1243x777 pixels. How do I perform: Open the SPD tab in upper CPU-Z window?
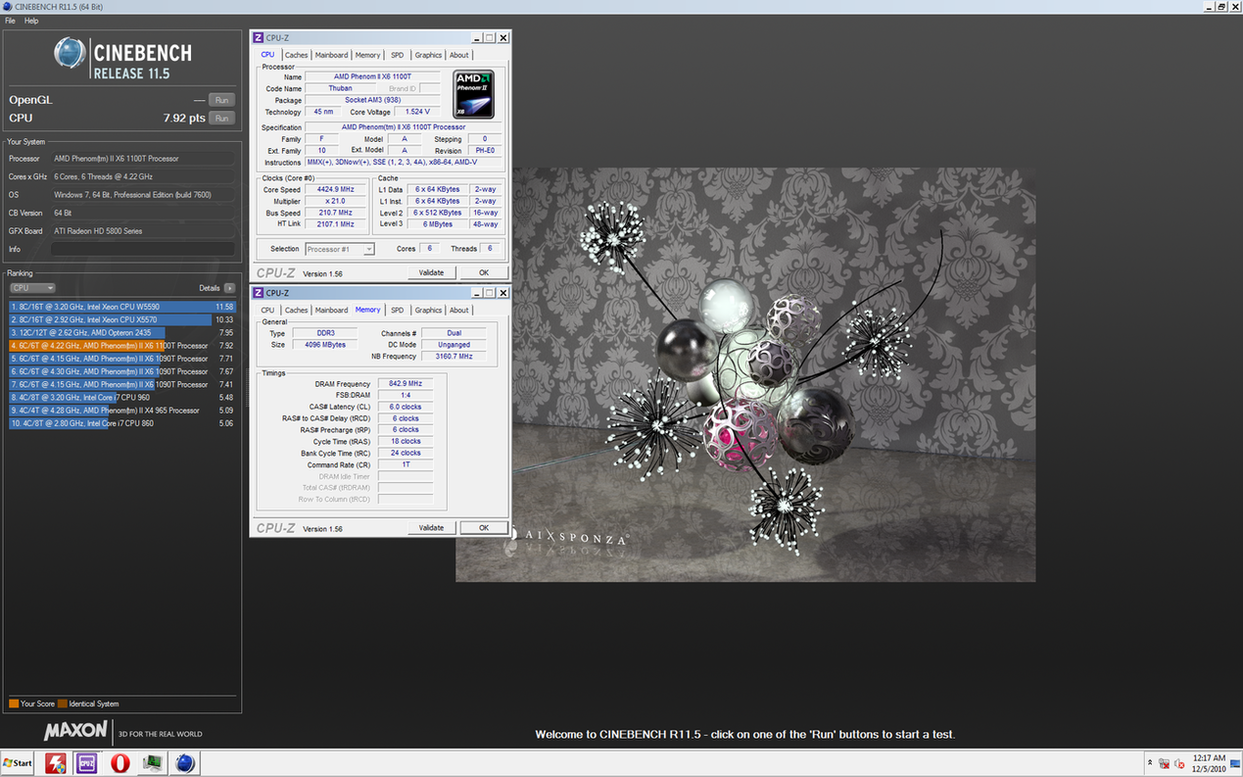coord(397,55)
